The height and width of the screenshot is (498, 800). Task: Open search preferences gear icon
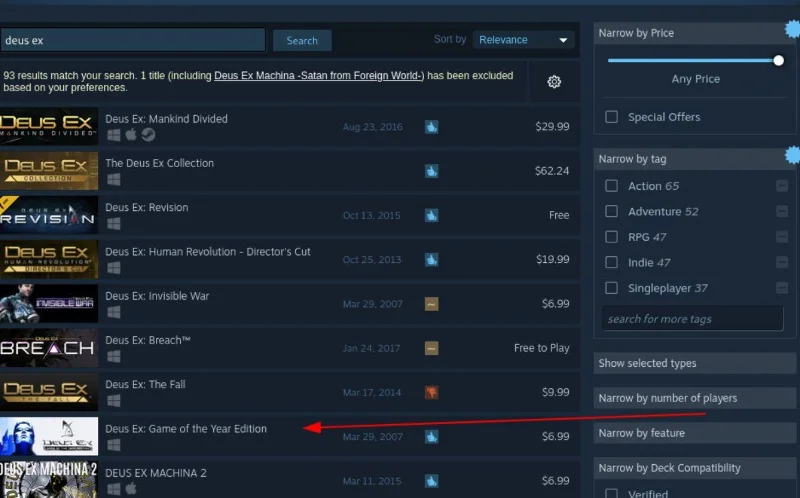pyautogui.click(x=554, y=82)
